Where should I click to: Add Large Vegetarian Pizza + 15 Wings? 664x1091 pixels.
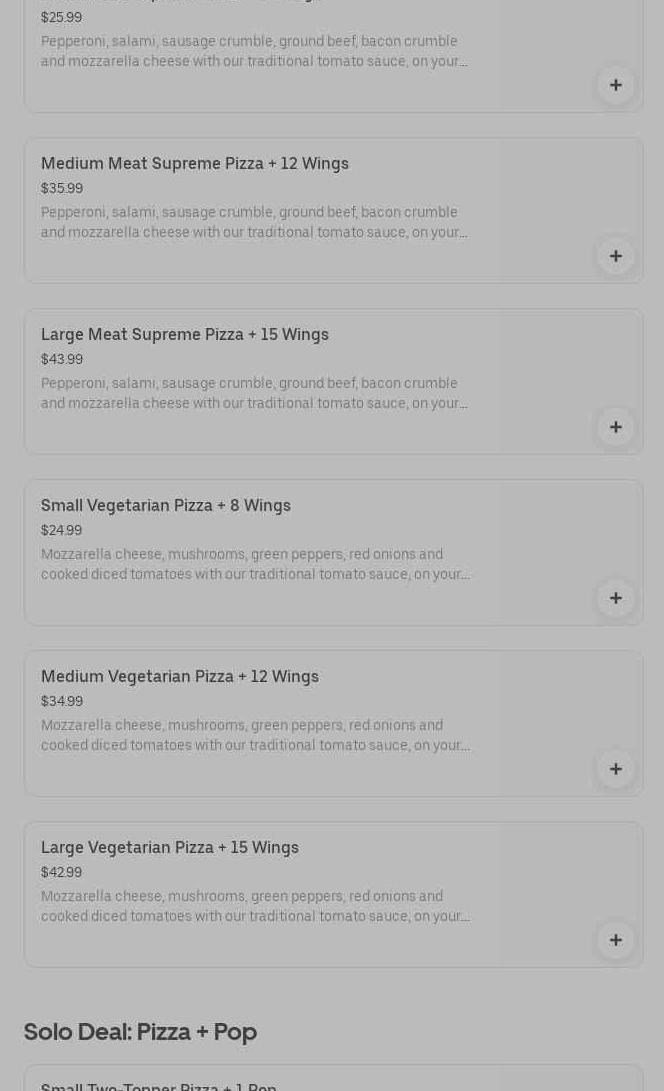(615, 940)
